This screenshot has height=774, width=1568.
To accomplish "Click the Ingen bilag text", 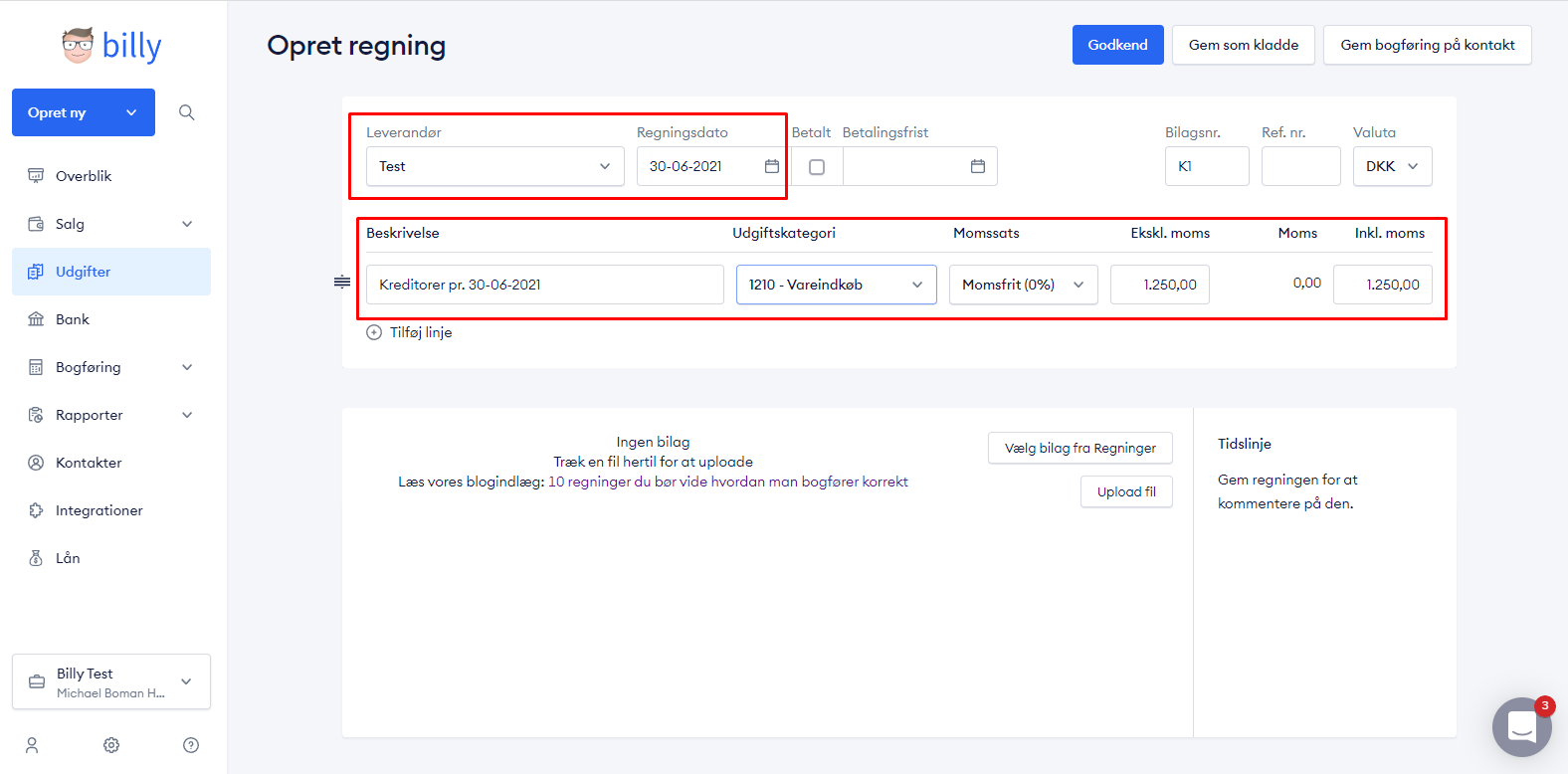I will coord(653,442).
